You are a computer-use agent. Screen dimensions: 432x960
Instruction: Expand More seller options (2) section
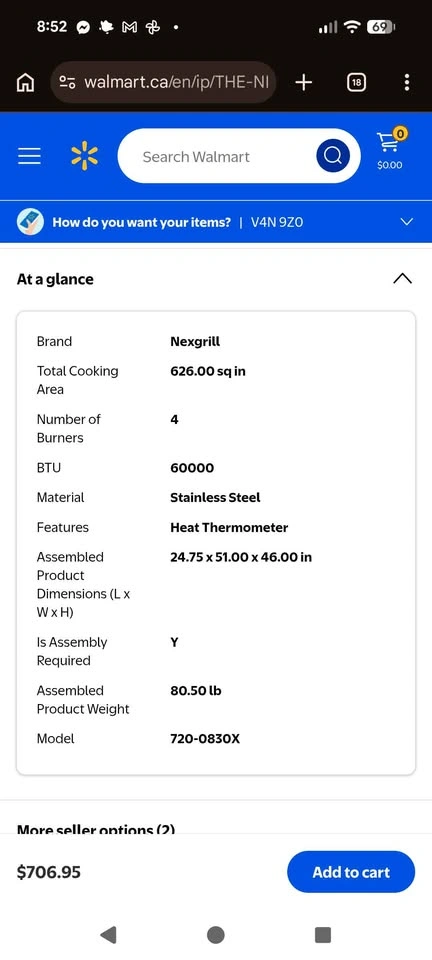[x=96, y=829]
